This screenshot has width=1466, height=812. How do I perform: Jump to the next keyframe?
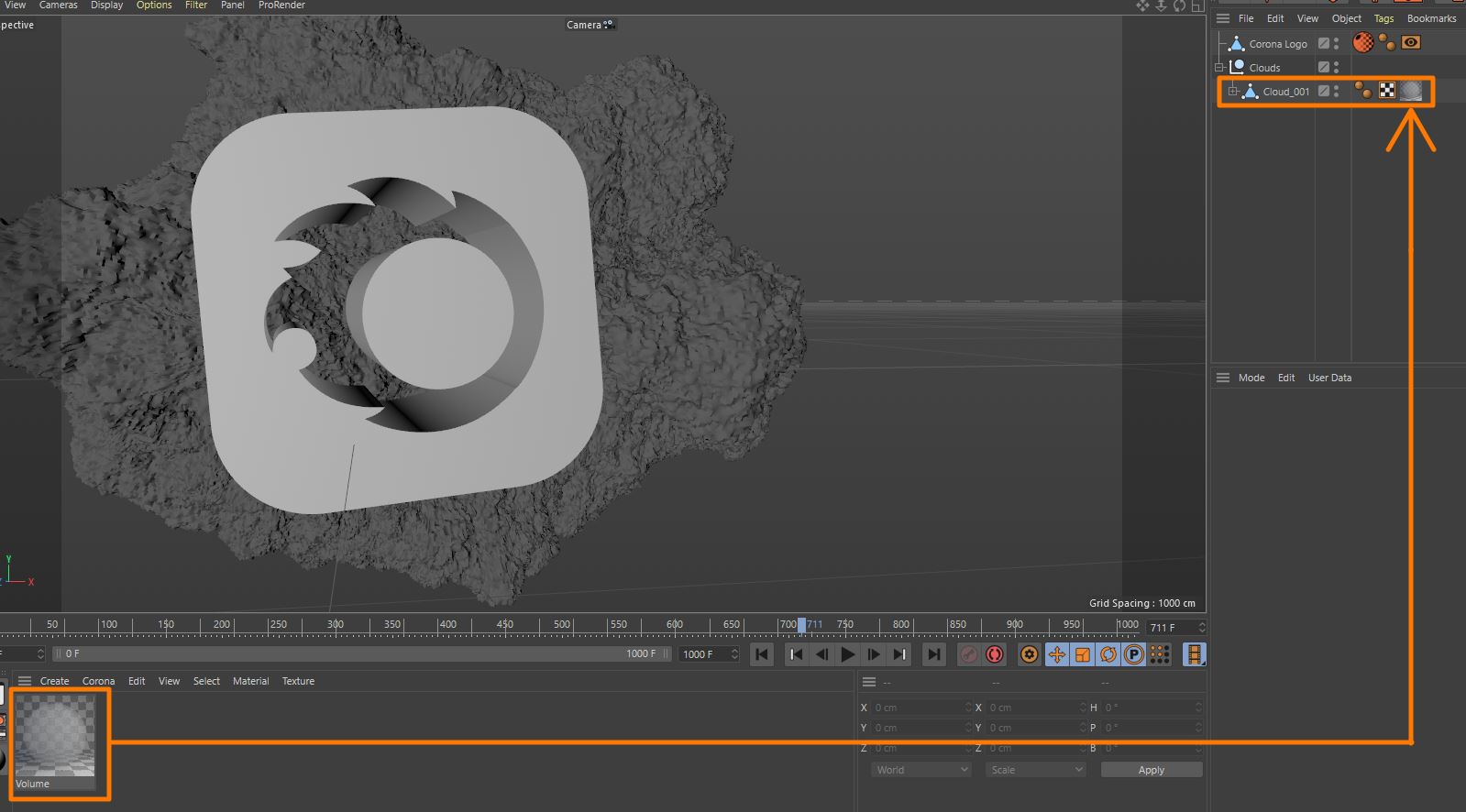pyautogui.click(x=900, y=654)
